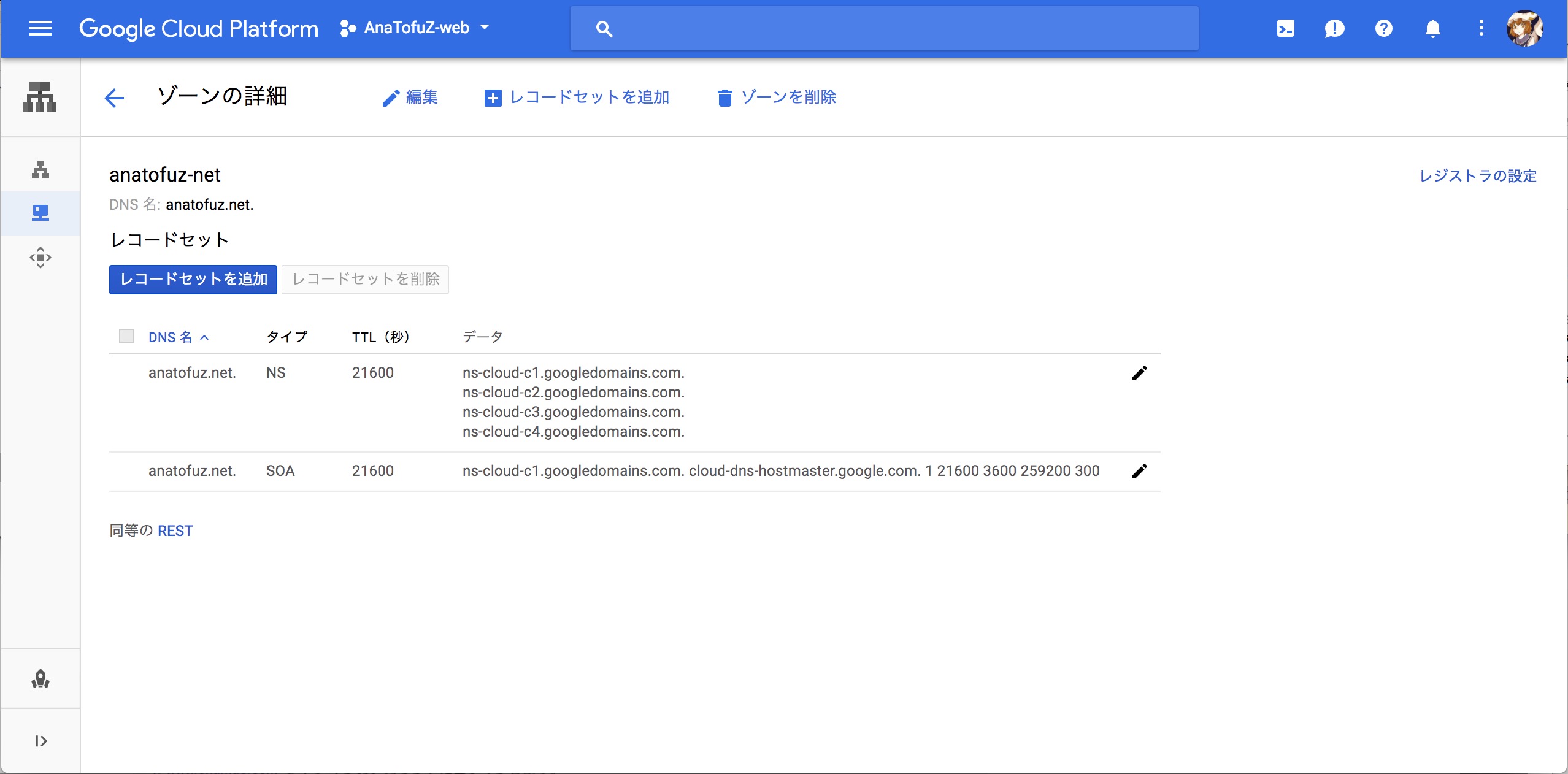Click ゾーンを削除 in the toolbar
This screenshot has height=774, width=1568.
pos(777,98)
